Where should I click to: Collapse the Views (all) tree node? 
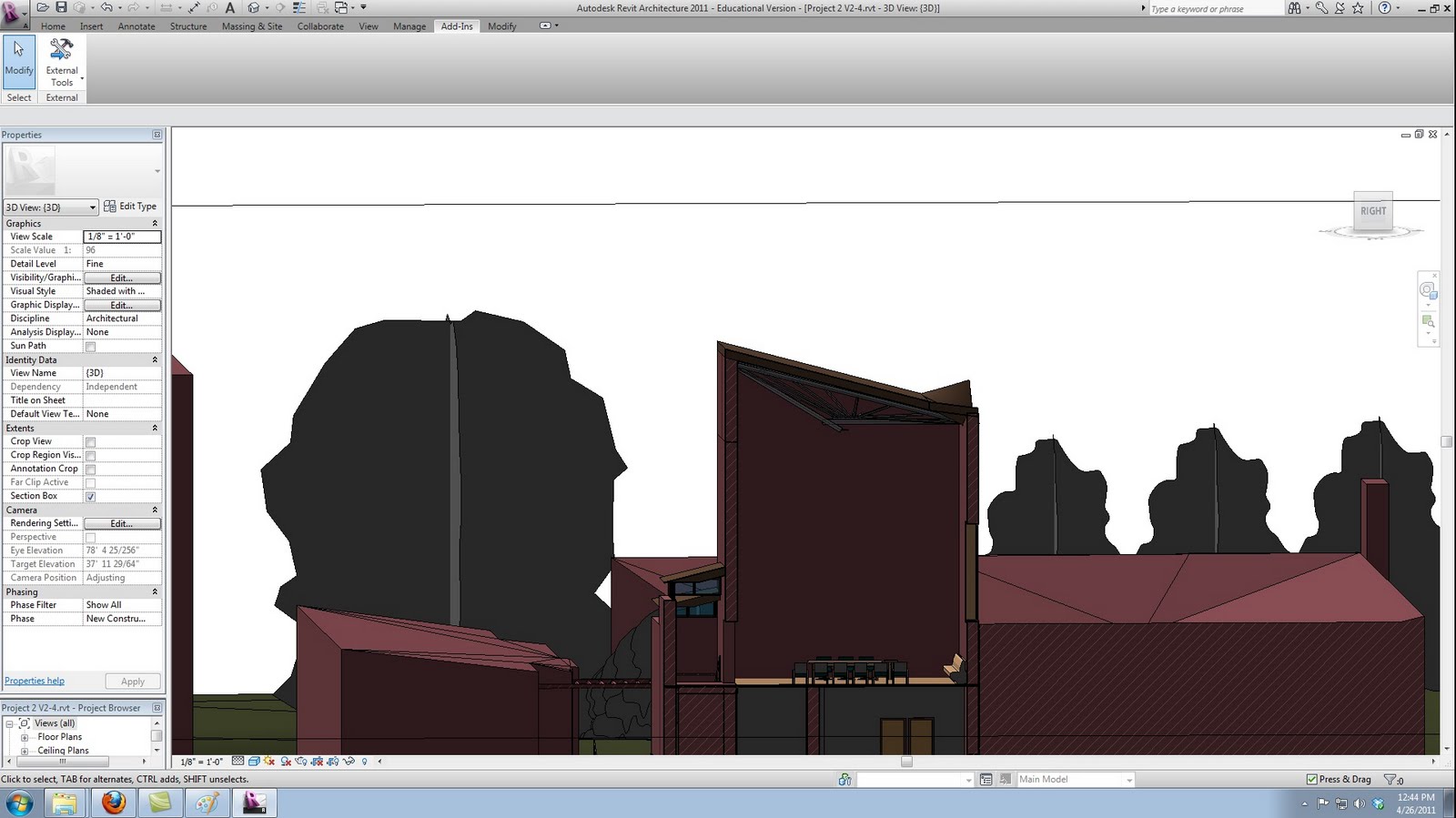(9, 724)
